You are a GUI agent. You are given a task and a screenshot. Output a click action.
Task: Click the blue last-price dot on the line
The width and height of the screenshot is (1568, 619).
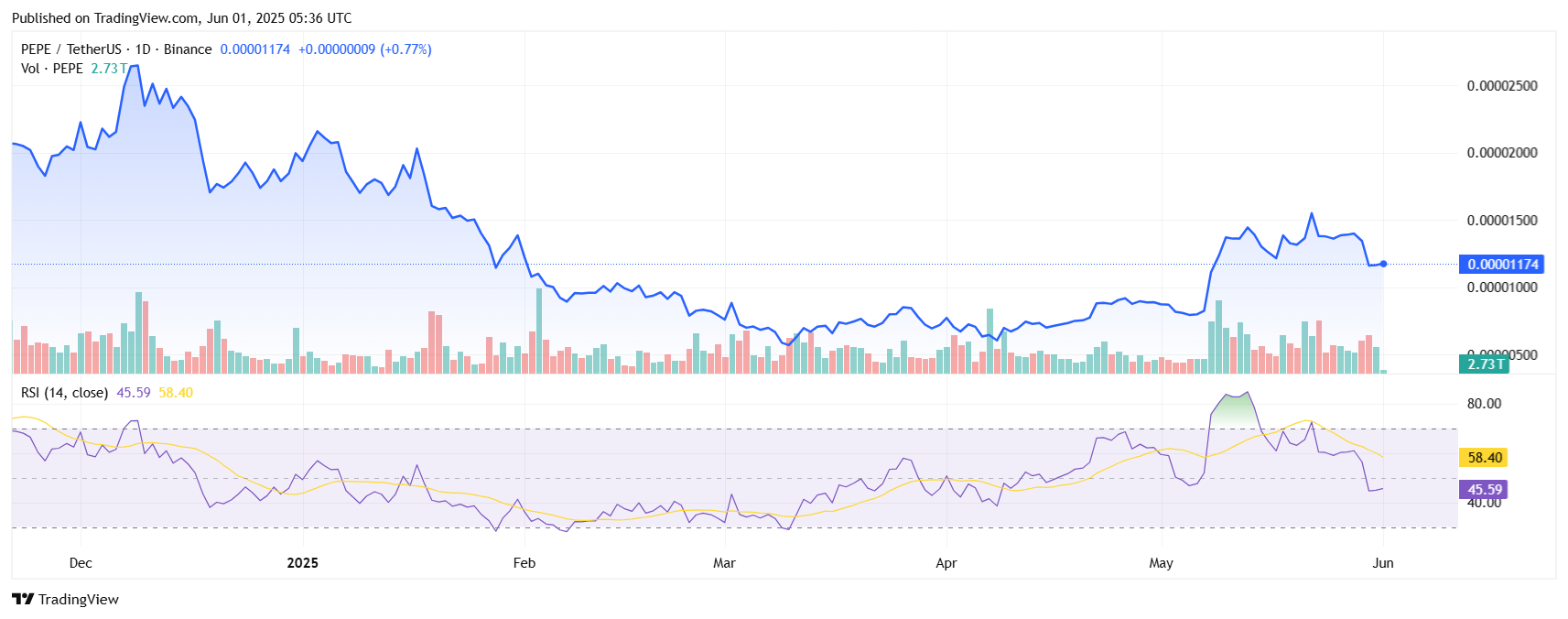1383,264
